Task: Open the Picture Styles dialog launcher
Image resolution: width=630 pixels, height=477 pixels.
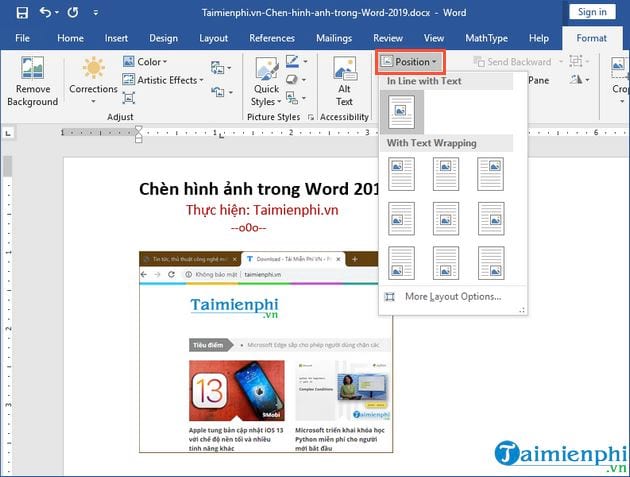Action: pos(311,117)
